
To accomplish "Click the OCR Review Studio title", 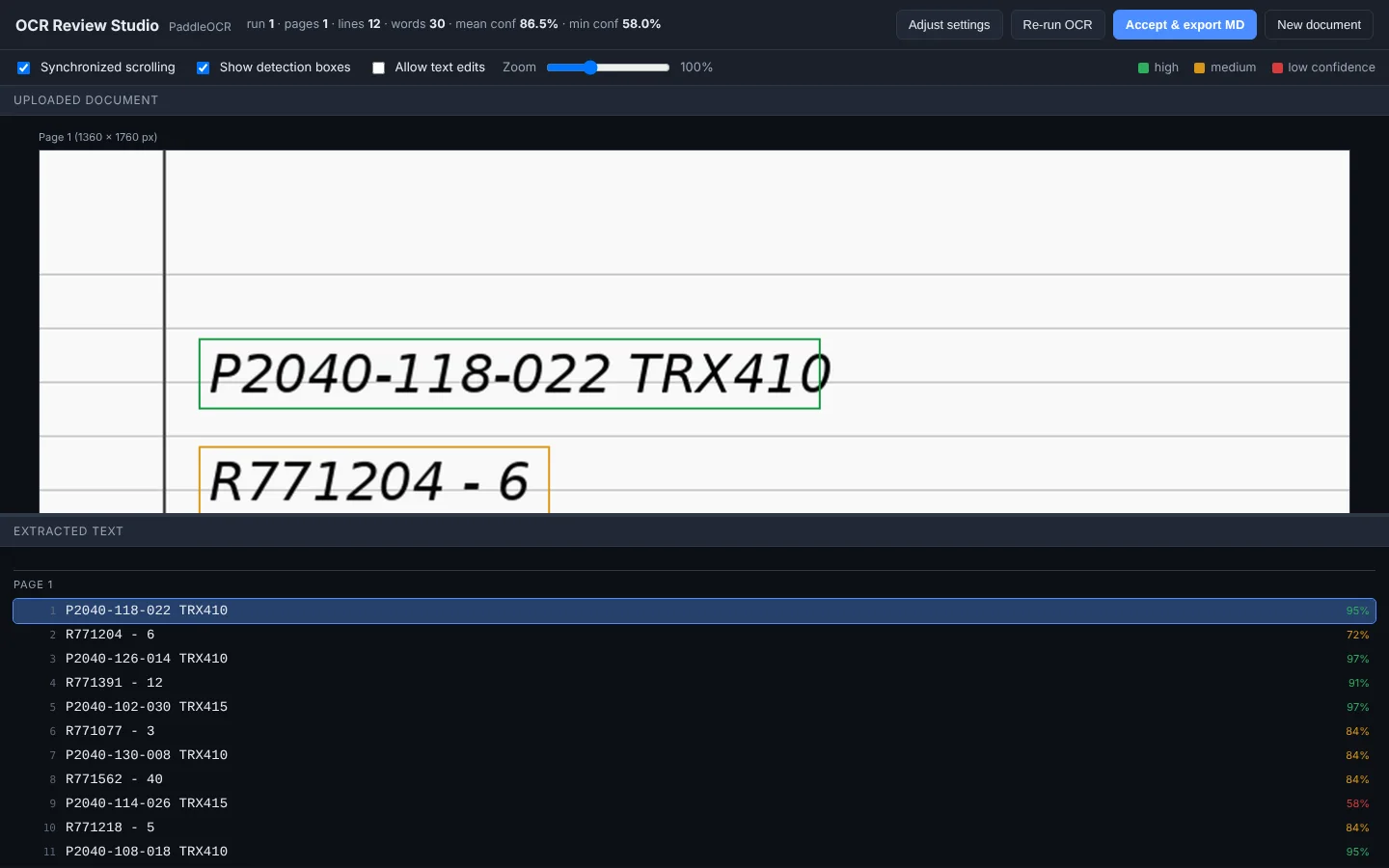I will (x=87, y=25).
